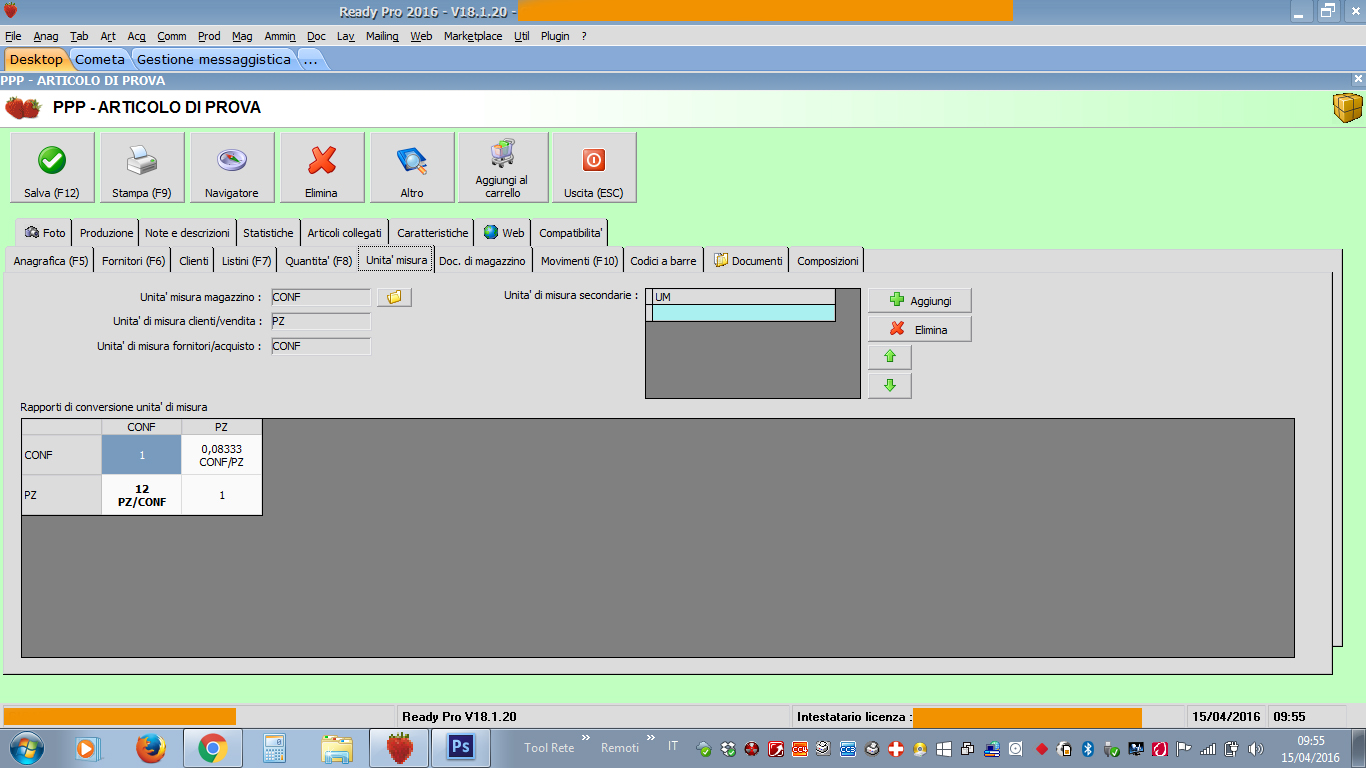1366x768 pixels.
Task: Save the article with Salva (F12)
Action: 52,168
